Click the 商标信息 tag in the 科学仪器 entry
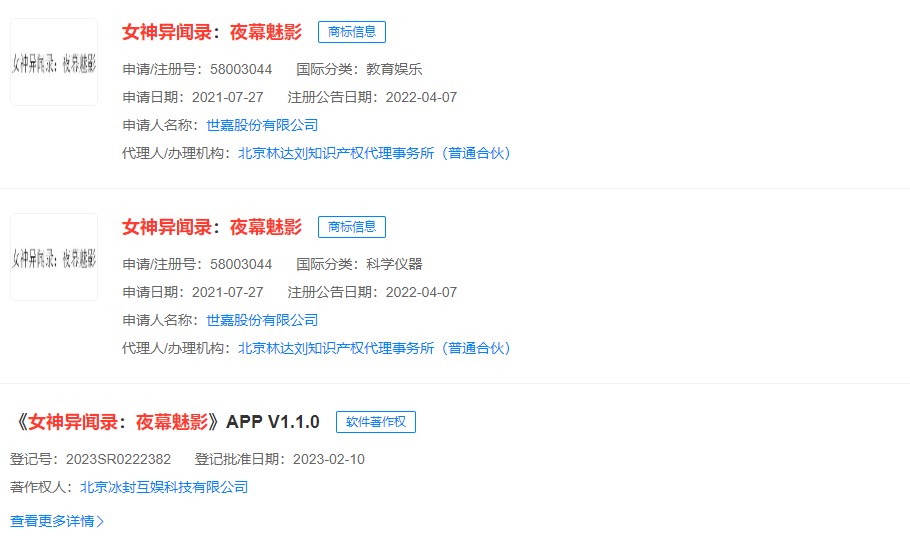 click(x=351, y=227)
